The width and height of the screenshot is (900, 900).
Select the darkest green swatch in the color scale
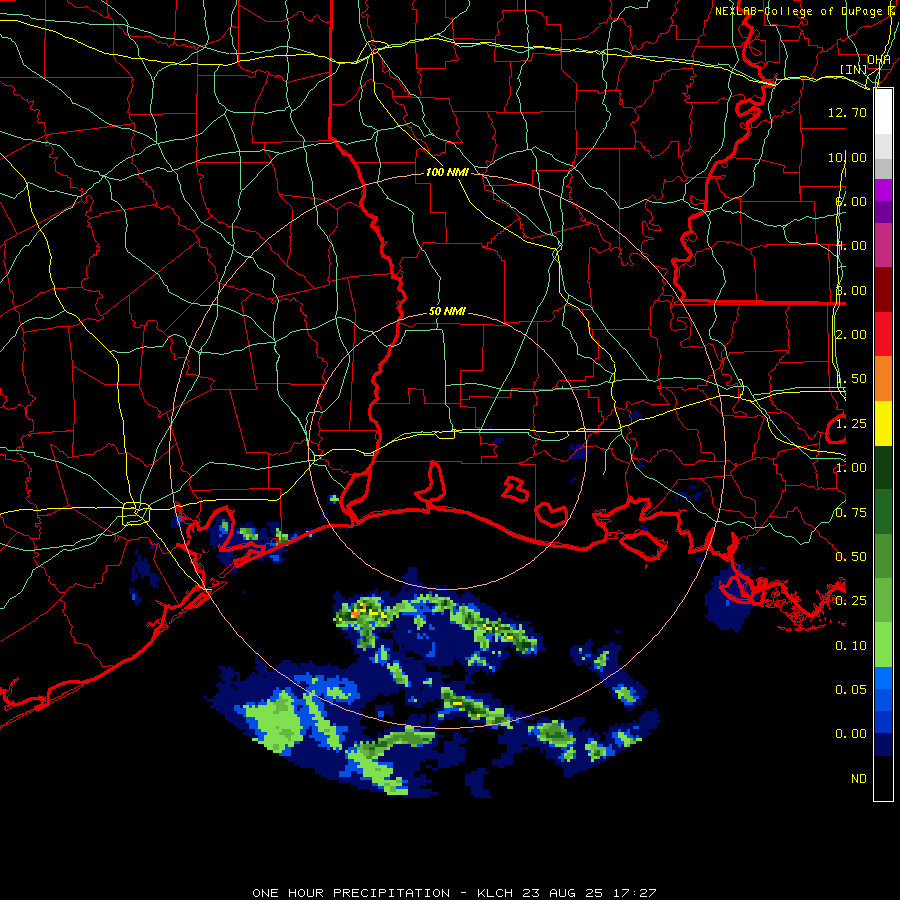[883, 467]
